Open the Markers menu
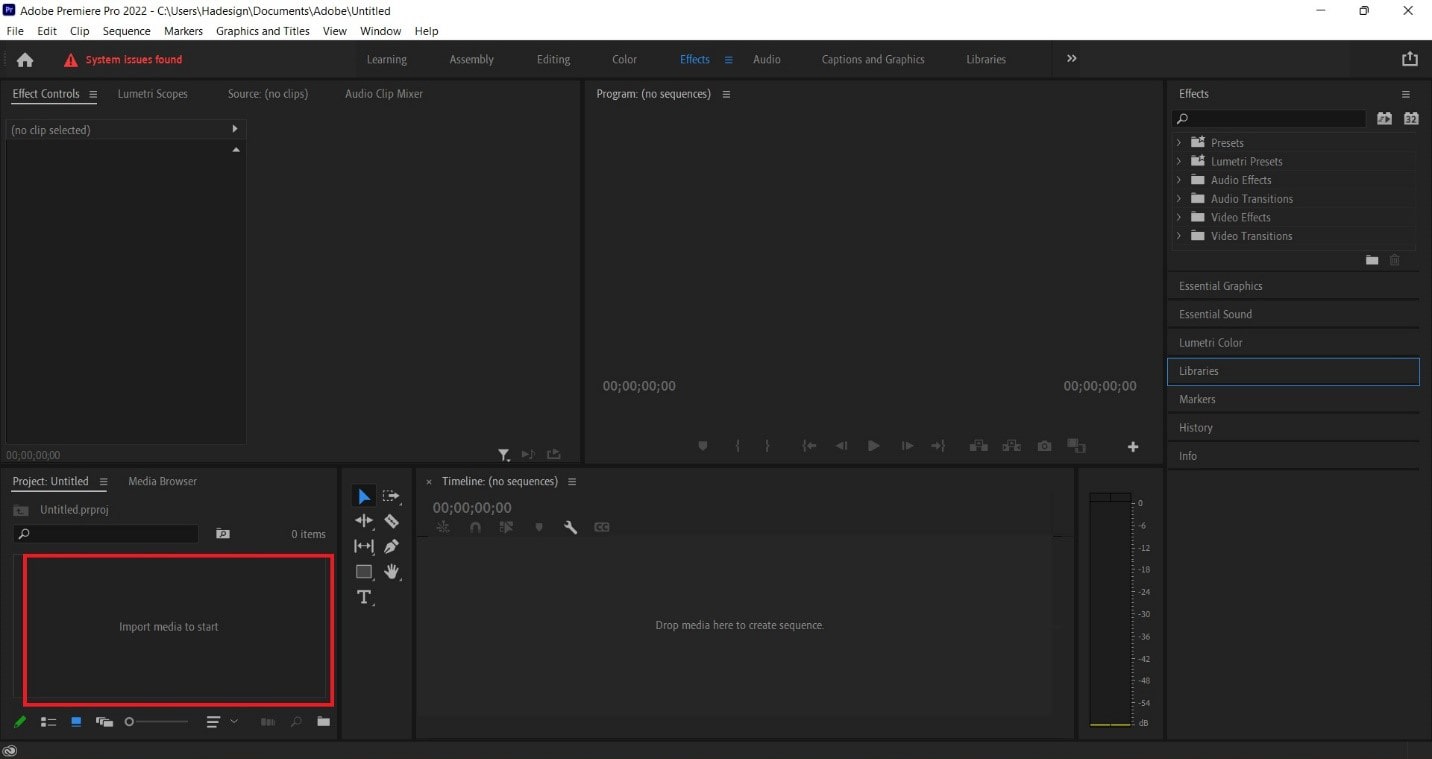The height and width of the screenshot is (759, 1432). click(x=183, y=31)
